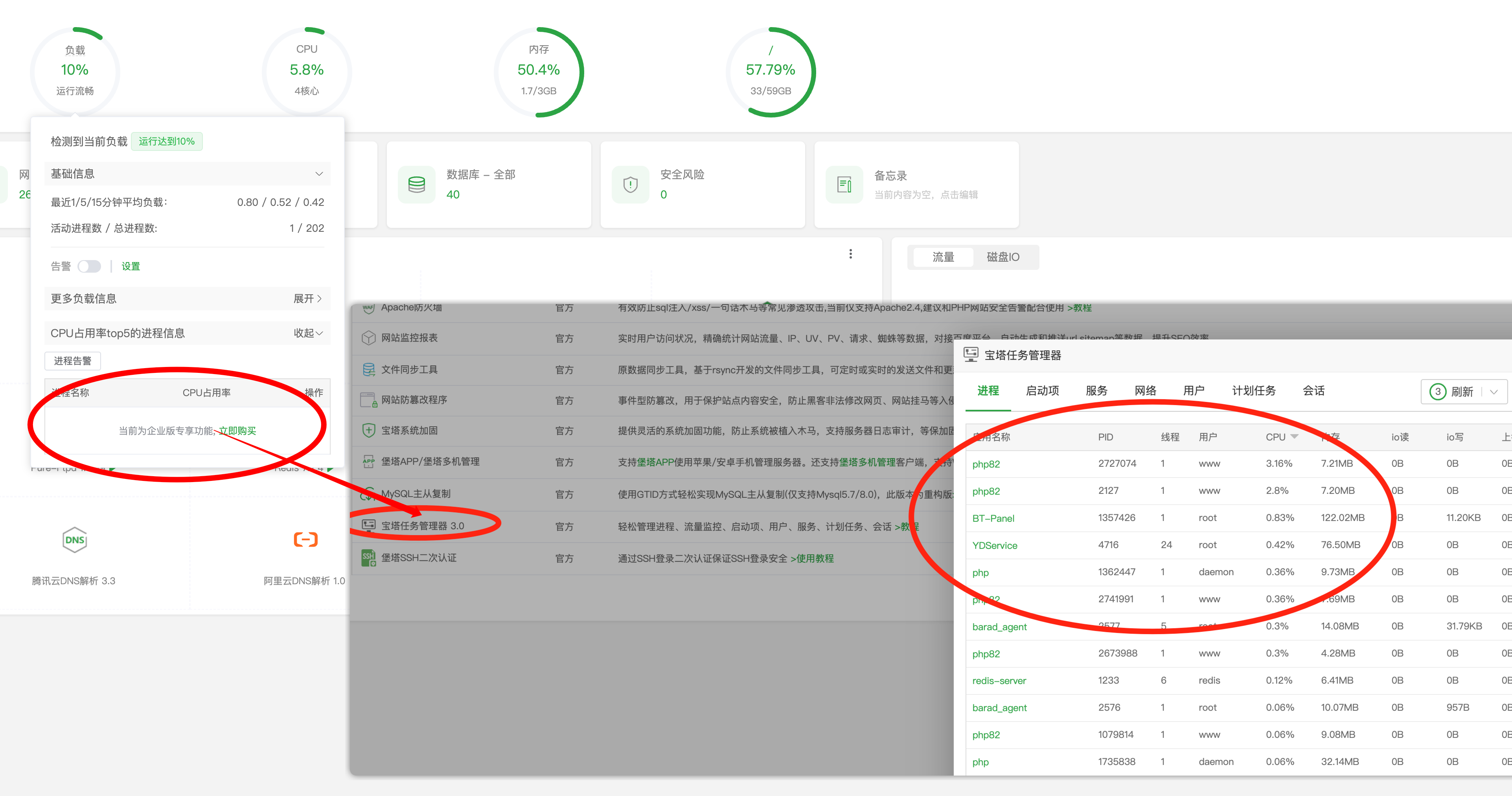Select the 计划任务 tab
This screenshot has width=1512, height=796.
pos(1254,391)
